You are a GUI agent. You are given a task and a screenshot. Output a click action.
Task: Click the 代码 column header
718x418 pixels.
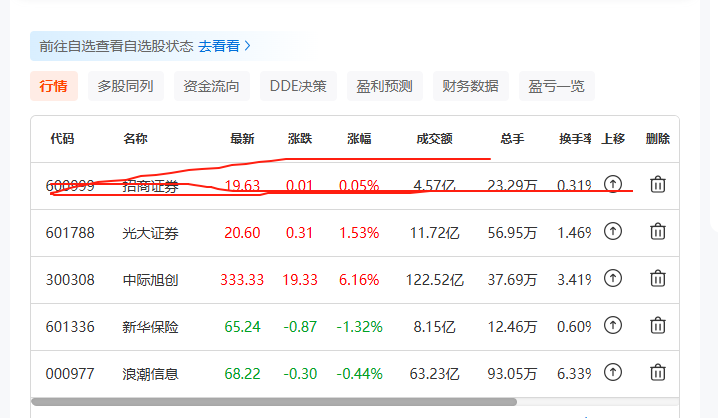click(x=62, y=139)
